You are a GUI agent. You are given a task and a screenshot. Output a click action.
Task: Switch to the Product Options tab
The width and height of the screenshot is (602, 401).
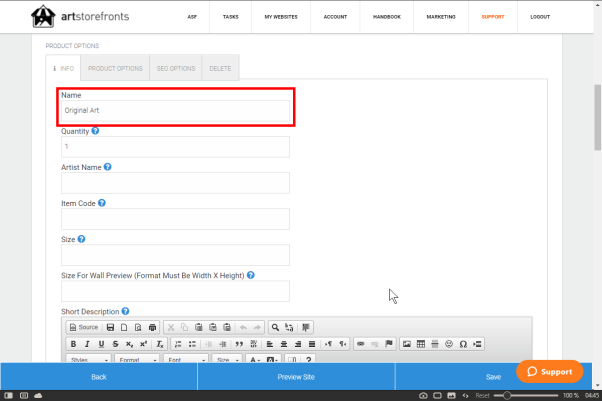point(115,68)
